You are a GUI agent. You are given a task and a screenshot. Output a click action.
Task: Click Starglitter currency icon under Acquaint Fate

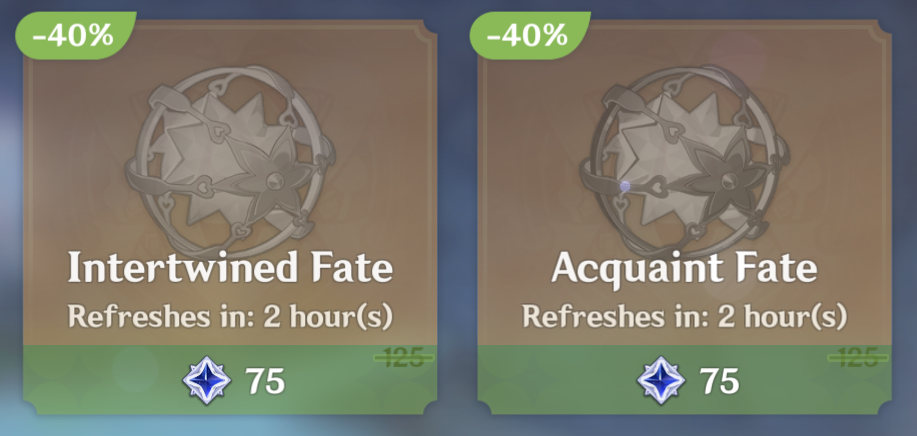click(x=660, y=381)
